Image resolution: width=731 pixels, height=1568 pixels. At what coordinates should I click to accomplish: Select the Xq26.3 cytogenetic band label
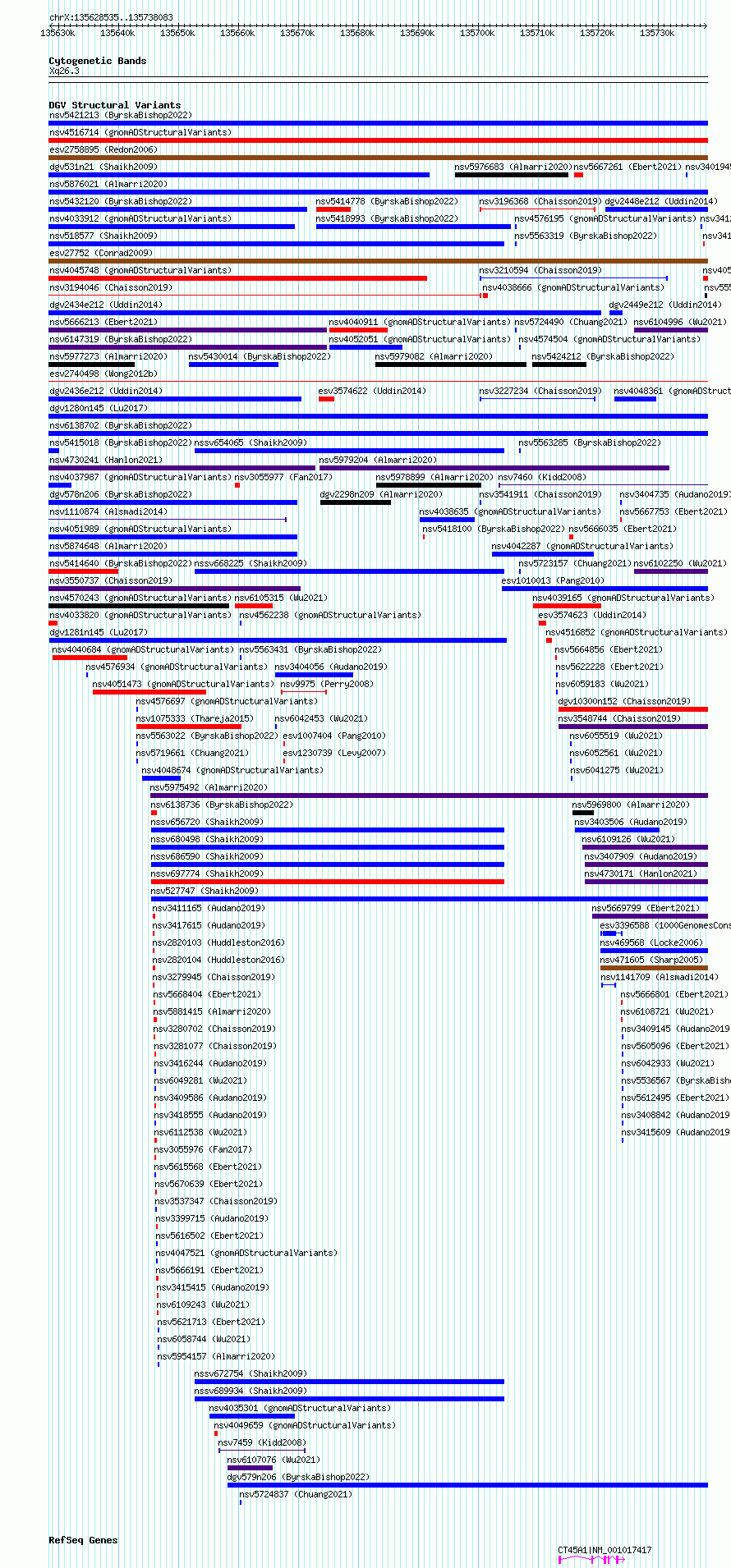point(64,71)
